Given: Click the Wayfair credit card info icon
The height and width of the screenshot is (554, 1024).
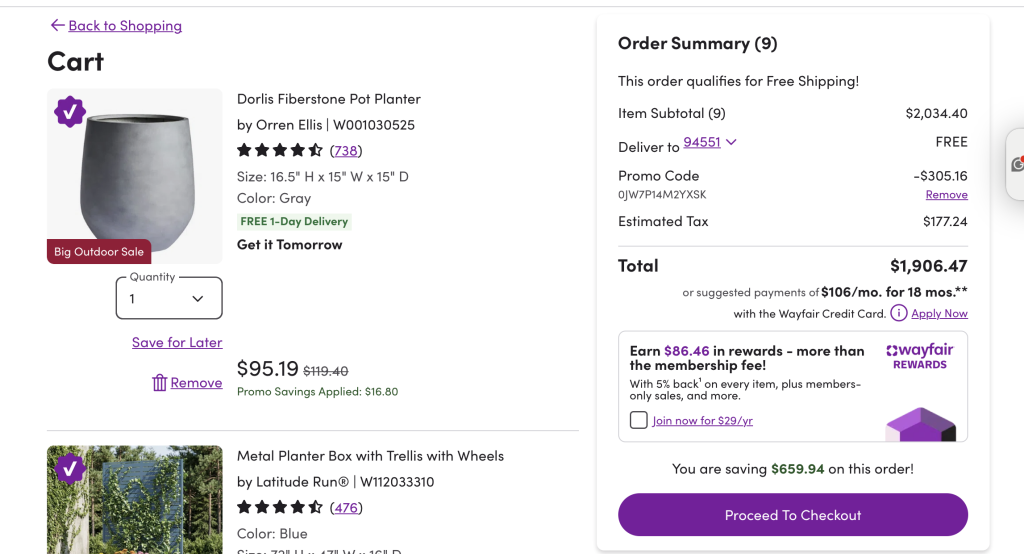Looking at the screenshot, I should tap(899, 313).
